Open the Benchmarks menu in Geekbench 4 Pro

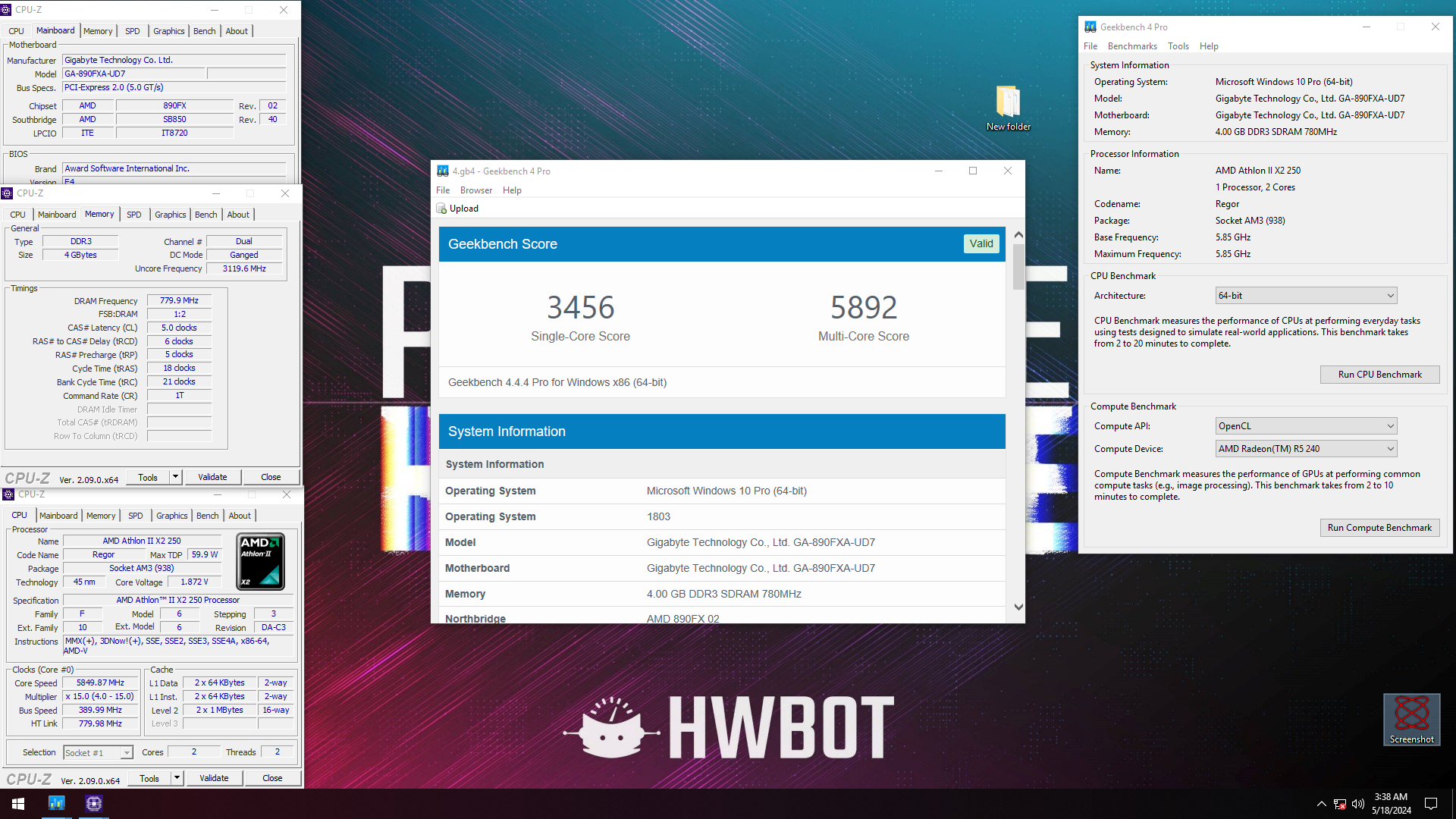pyautogui.click(x=1132, y=46)
